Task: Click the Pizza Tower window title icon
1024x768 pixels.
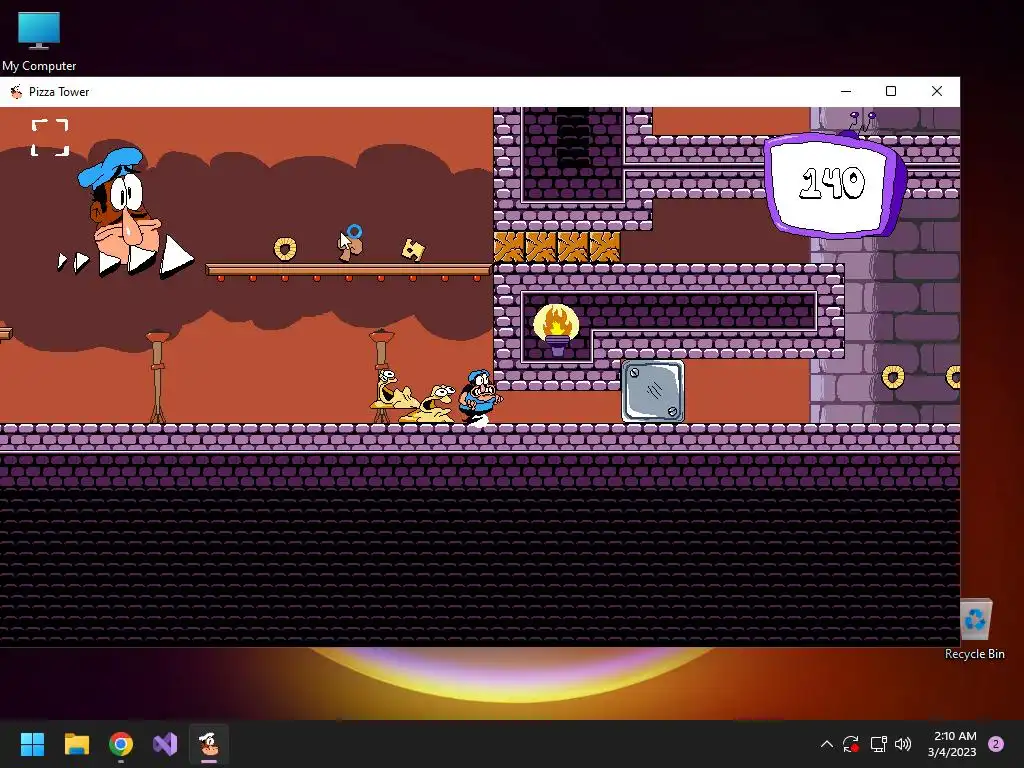Action: (16, 91)
